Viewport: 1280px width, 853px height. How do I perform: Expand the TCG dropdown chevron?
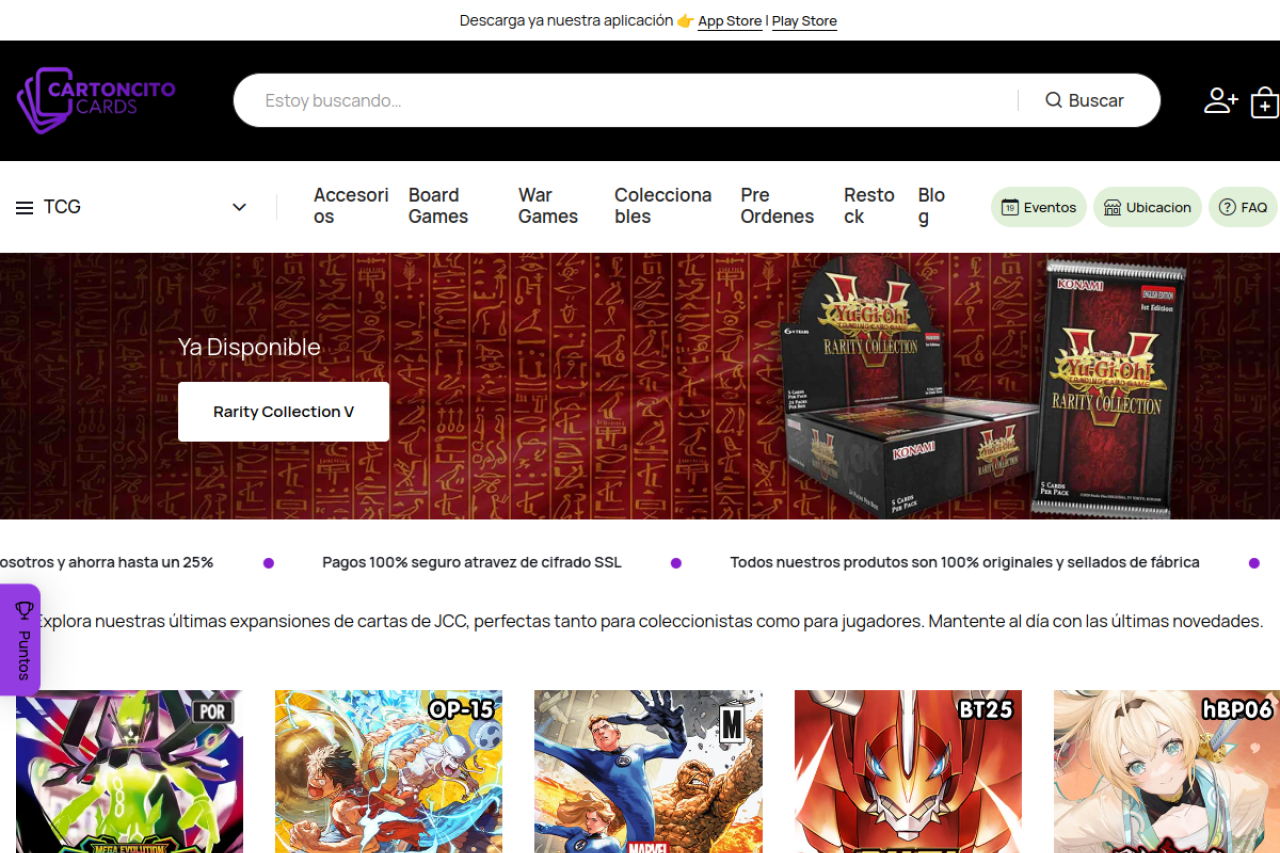tap(239, 207)
